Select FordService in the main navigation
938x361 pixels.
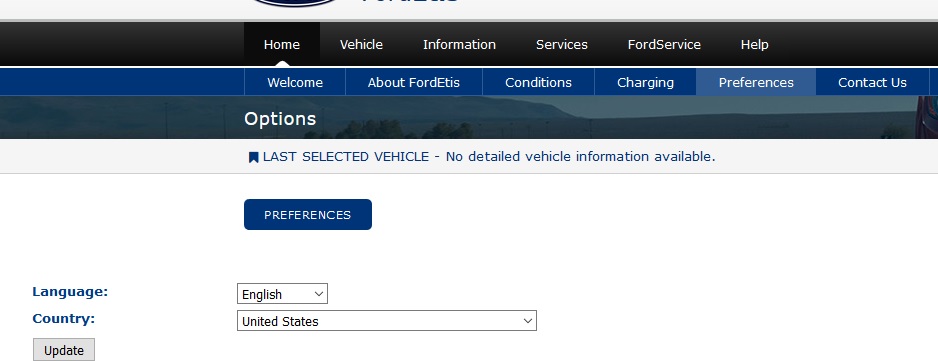coord(664,45)
